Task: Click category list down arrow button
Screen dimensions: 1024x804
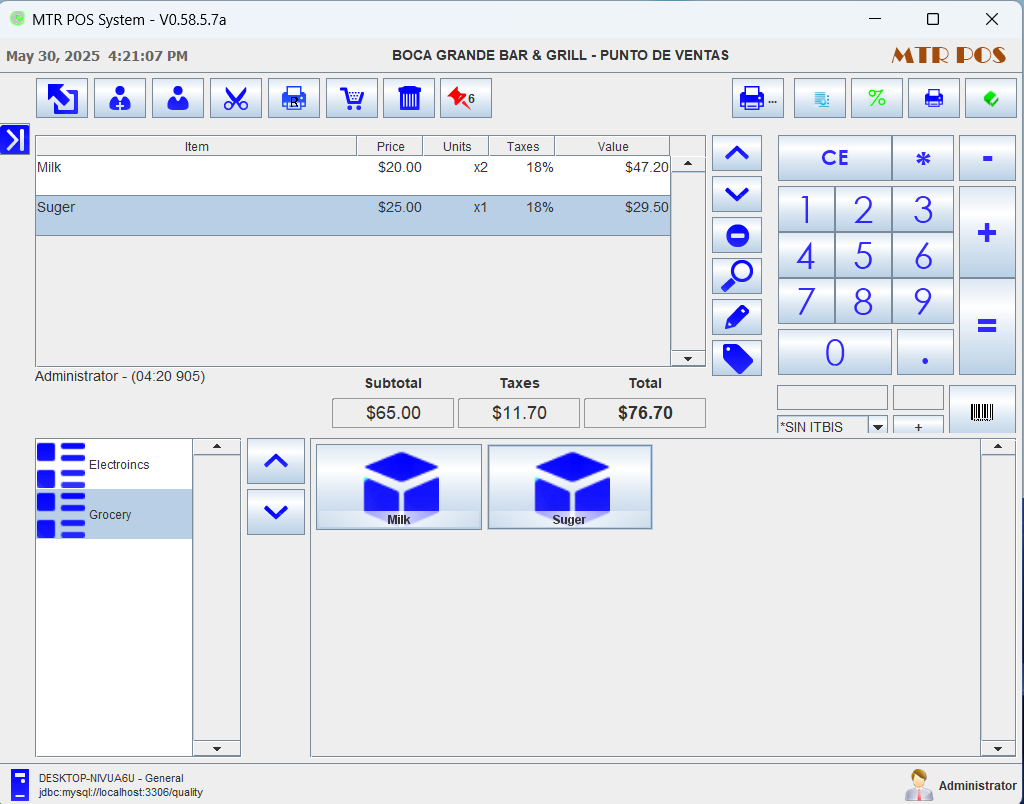Action: pyautogui.click(x=276, y=512)
